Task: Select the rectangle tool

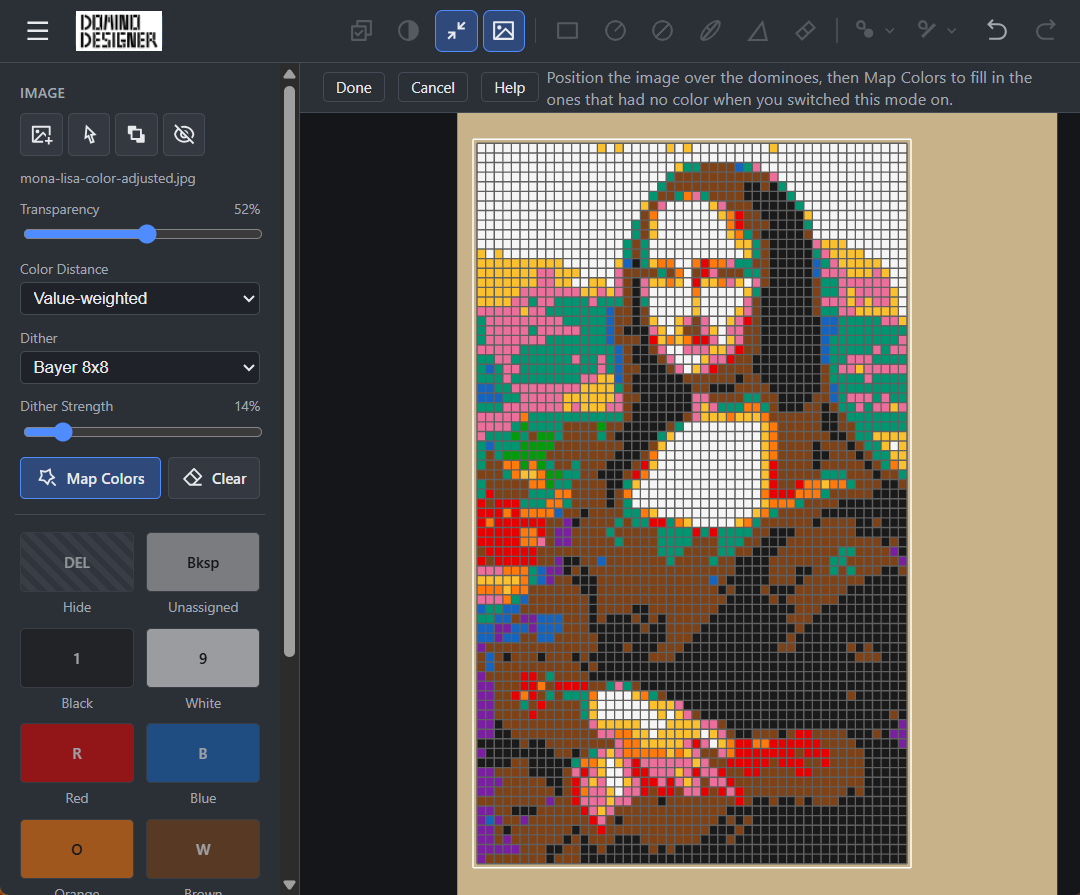Action: (568, 31)
